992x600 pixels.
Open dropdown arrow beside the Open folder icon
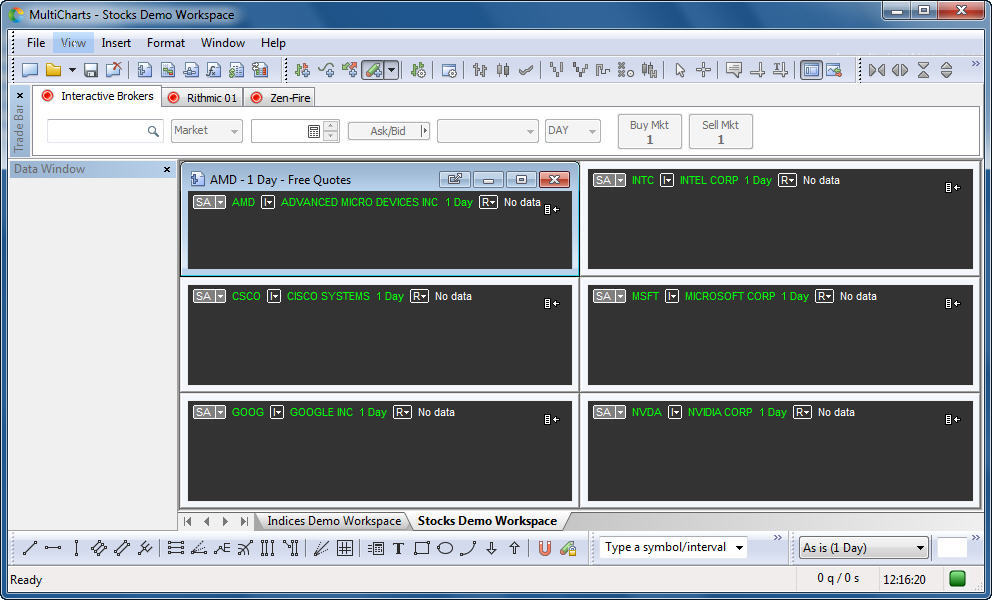72,70
